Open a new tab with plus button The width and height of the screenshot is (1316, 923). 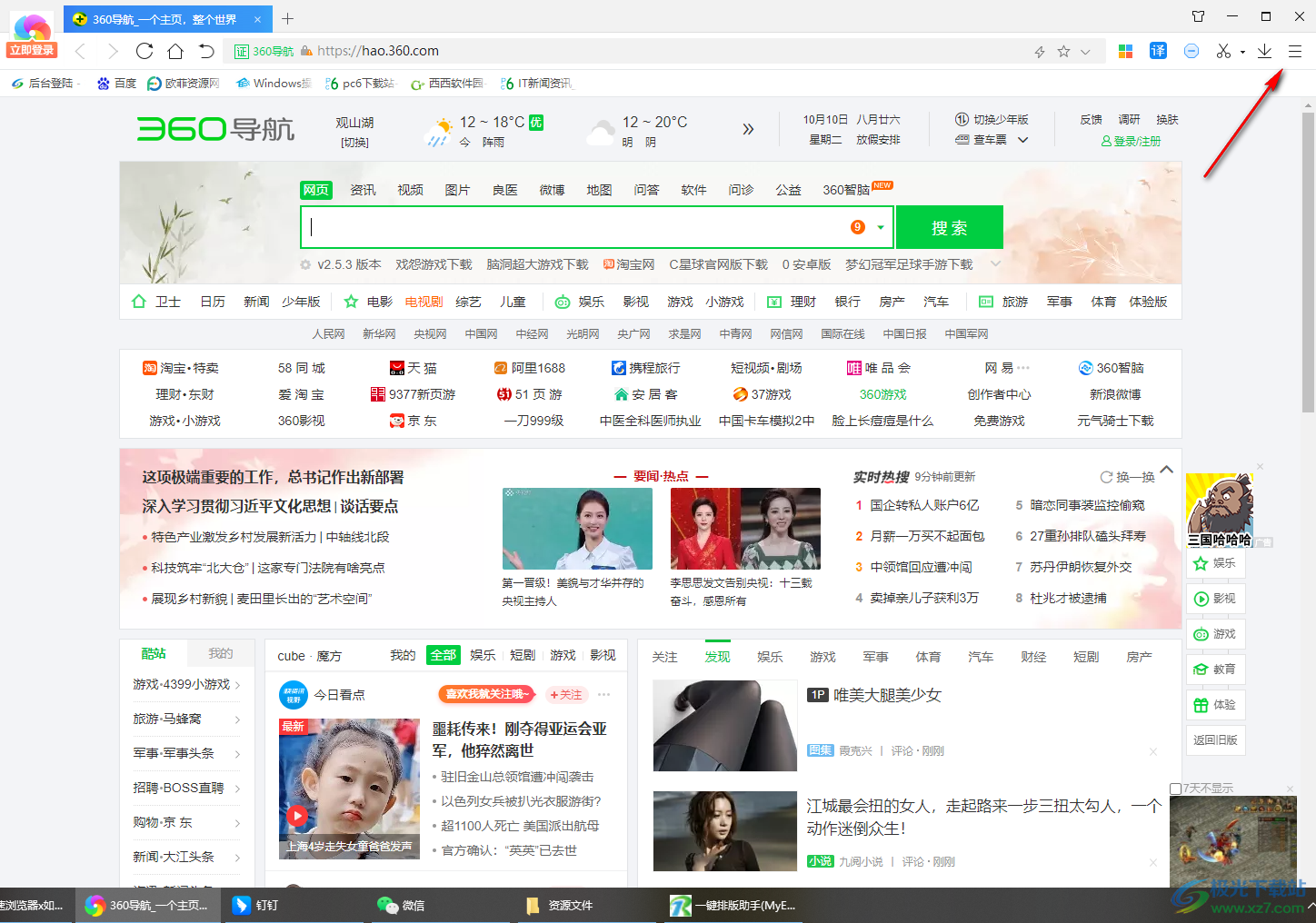click(287, 18)
